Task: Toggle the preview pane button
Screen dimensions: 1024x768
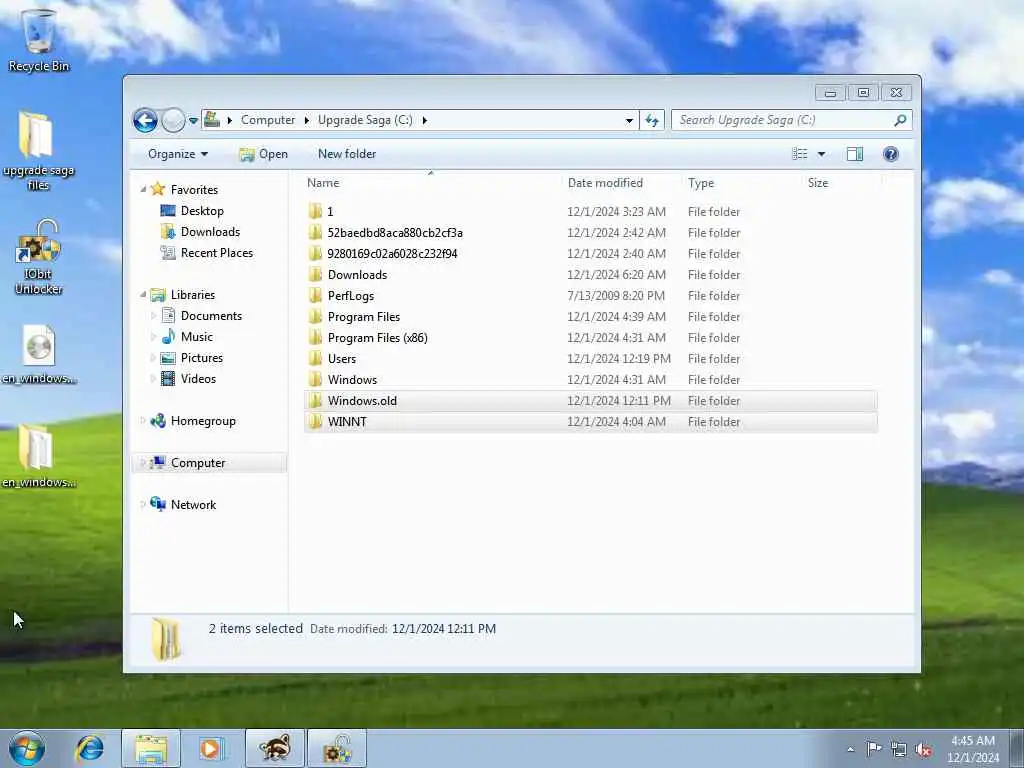Action: (855, 154)
